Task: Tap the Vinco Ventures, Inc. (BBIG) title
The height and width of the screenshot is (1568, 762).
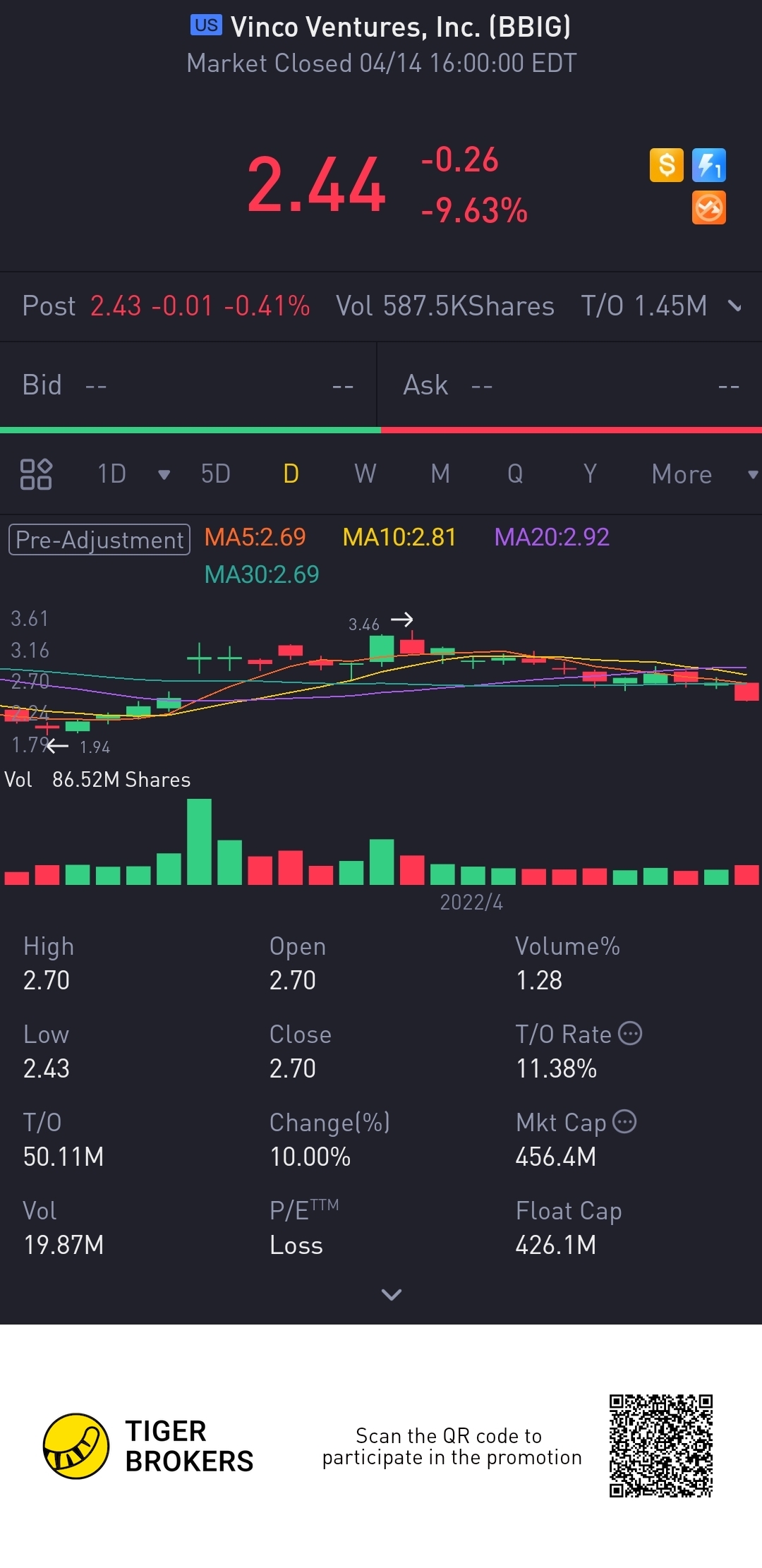Action: point(401,27)
